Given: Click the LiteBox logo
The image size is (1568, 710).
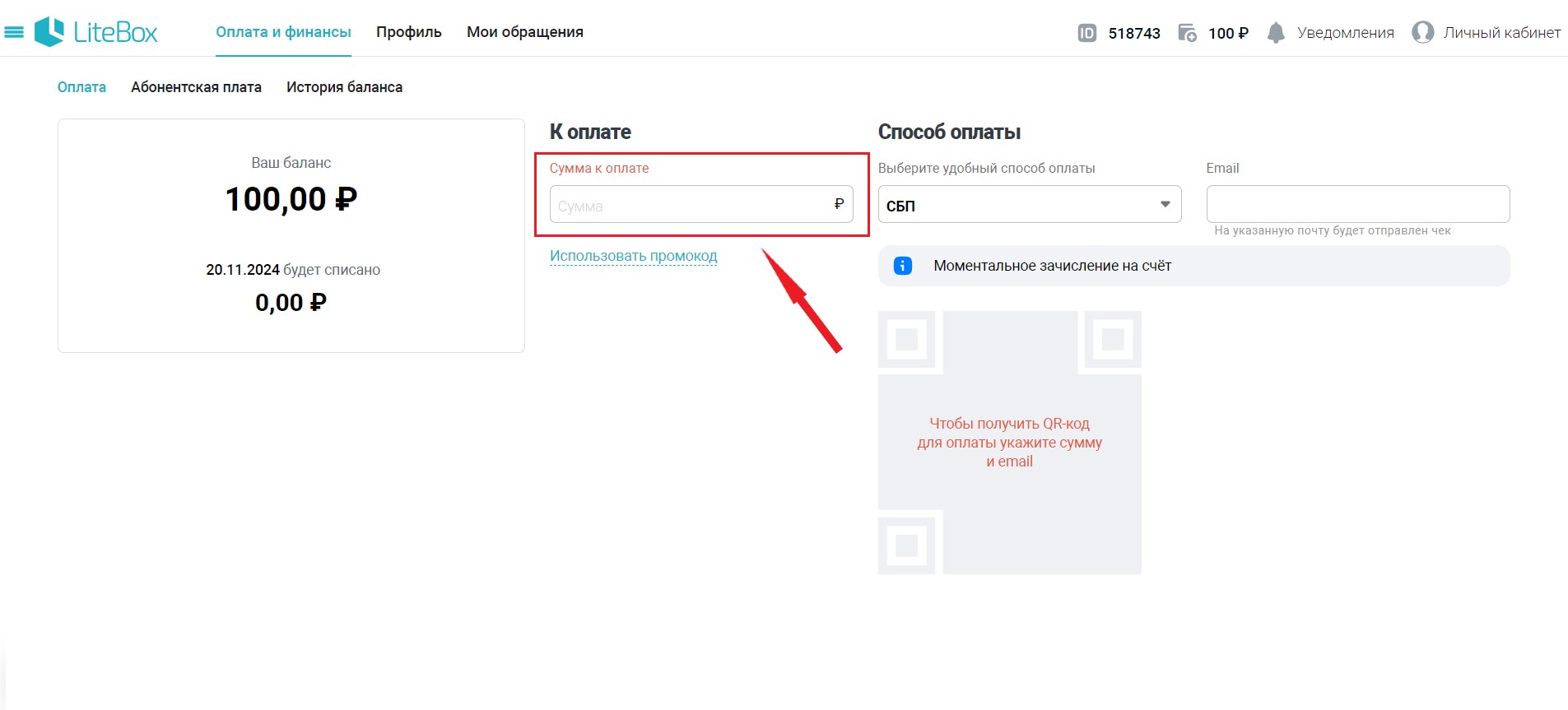Looking at the screenshot, I should 96,32.
